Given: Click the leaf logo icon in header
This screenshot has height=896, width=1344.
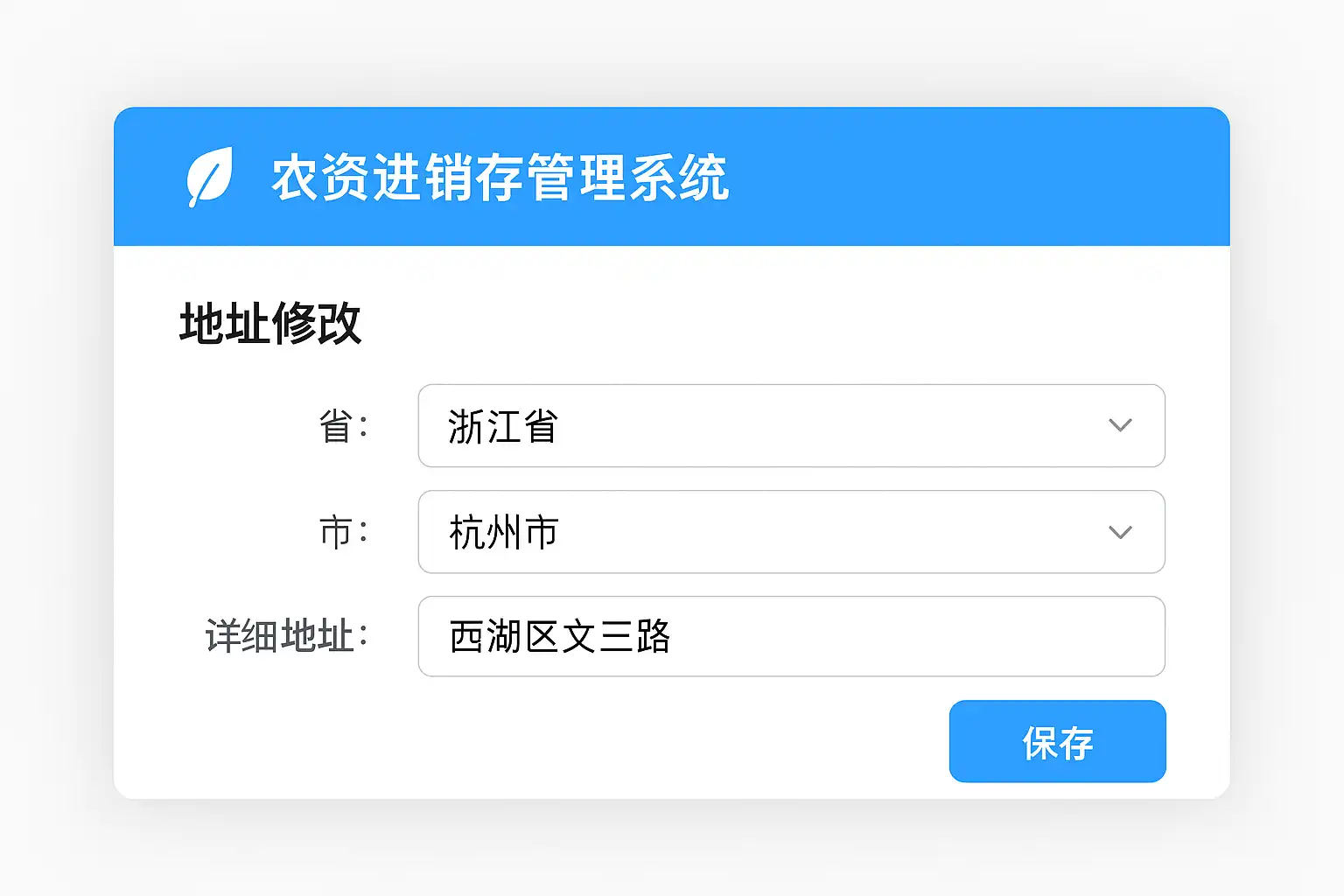Looking at the screenshot, I should pos(210,177).
